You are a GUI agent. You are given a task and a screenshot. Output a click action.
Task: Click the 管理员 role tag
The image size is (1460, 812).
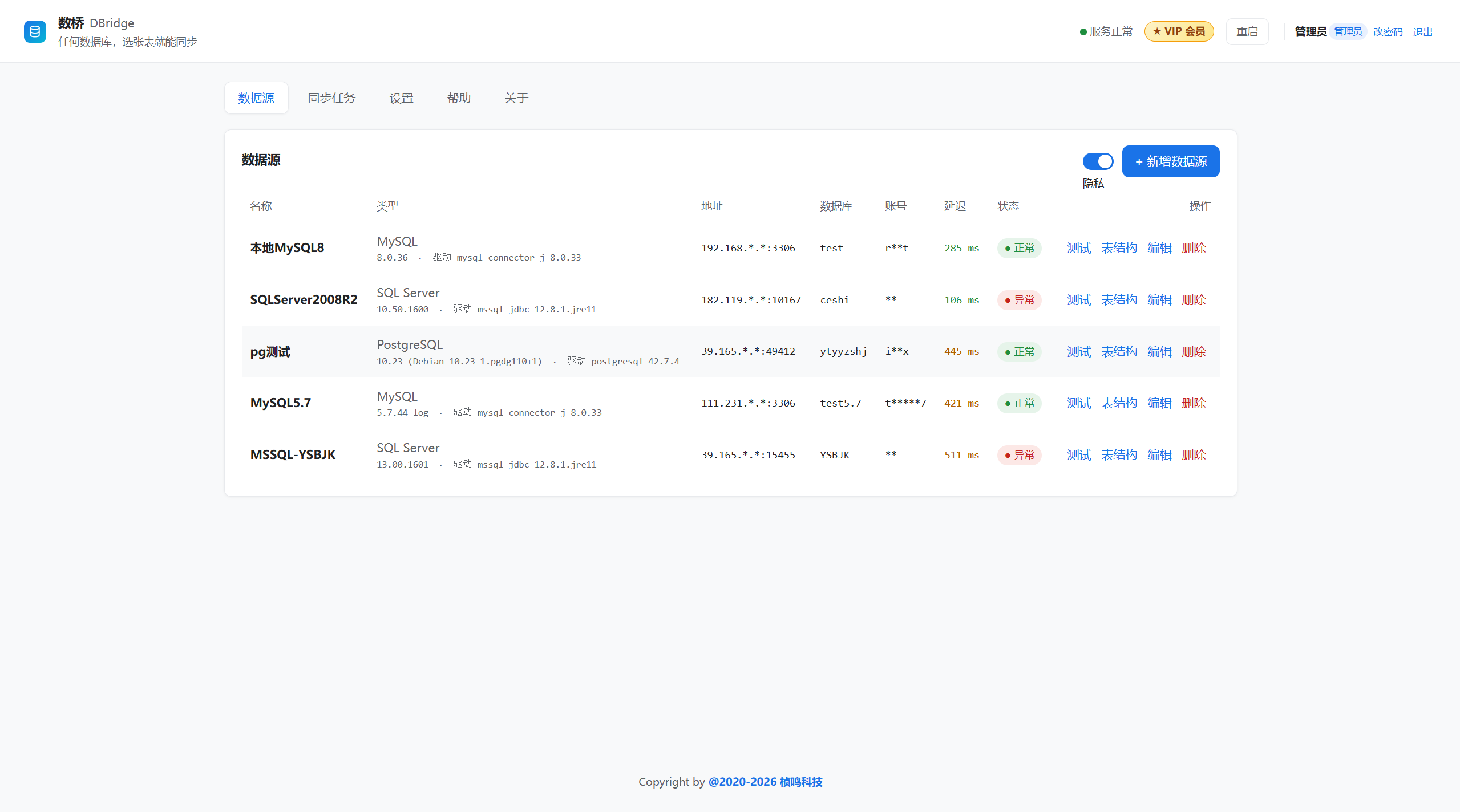click(1348, 31)
